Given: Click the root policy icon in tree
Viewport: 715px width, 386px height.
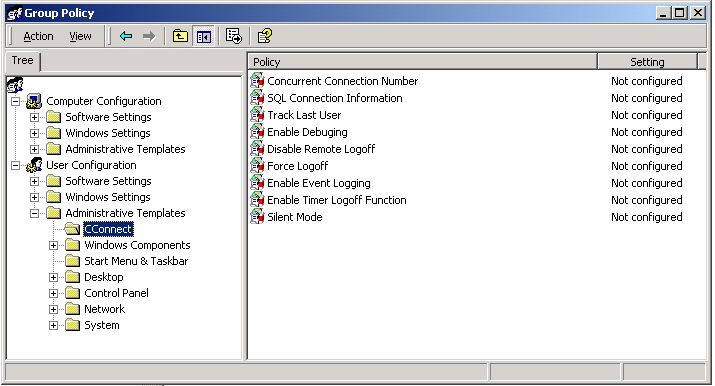Looking at the screenshot, I should (x=15, y=85).
